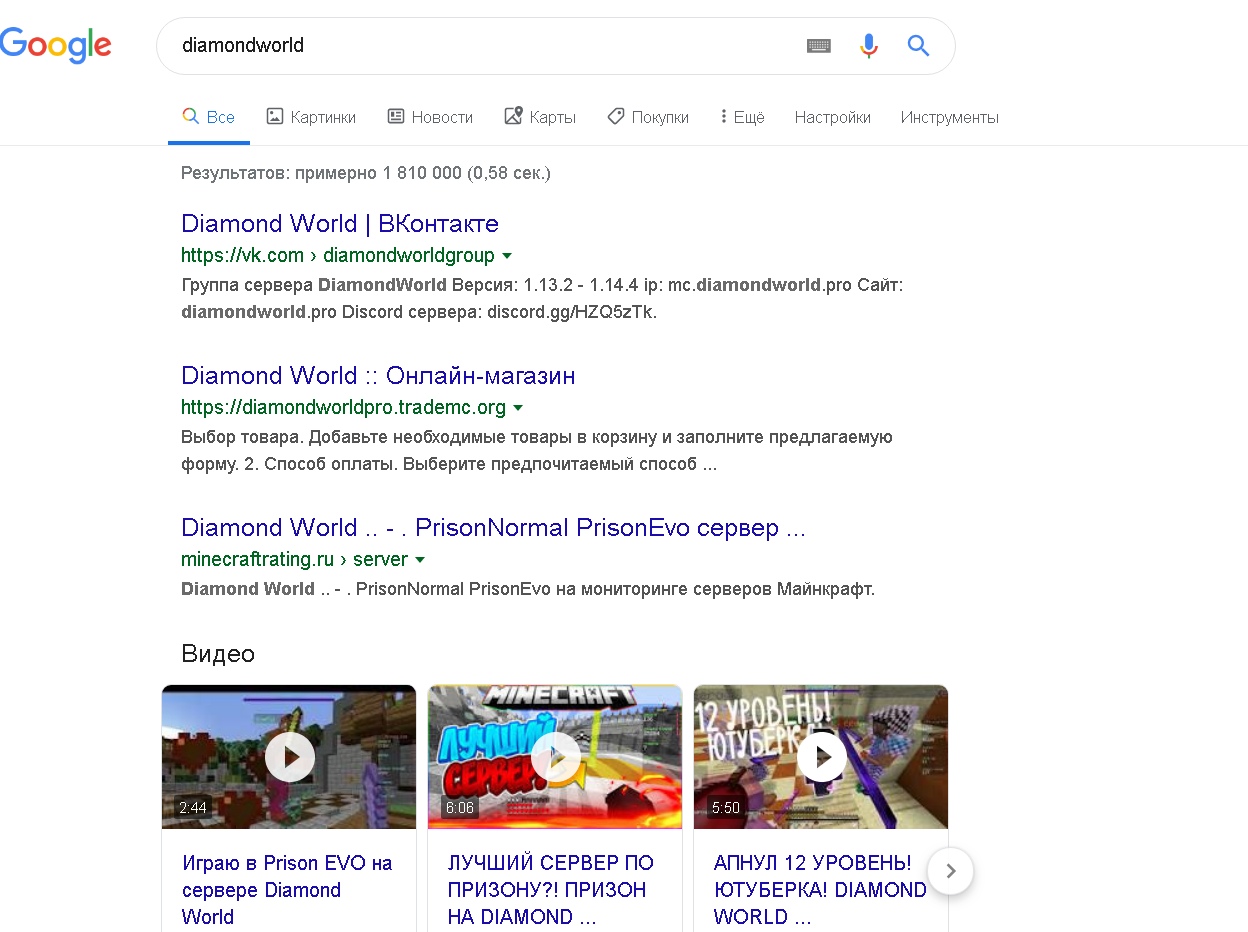Expand dropdown arrow next to vk.com URL
This screenshot has width=1248, height=932.
(507, 256)
